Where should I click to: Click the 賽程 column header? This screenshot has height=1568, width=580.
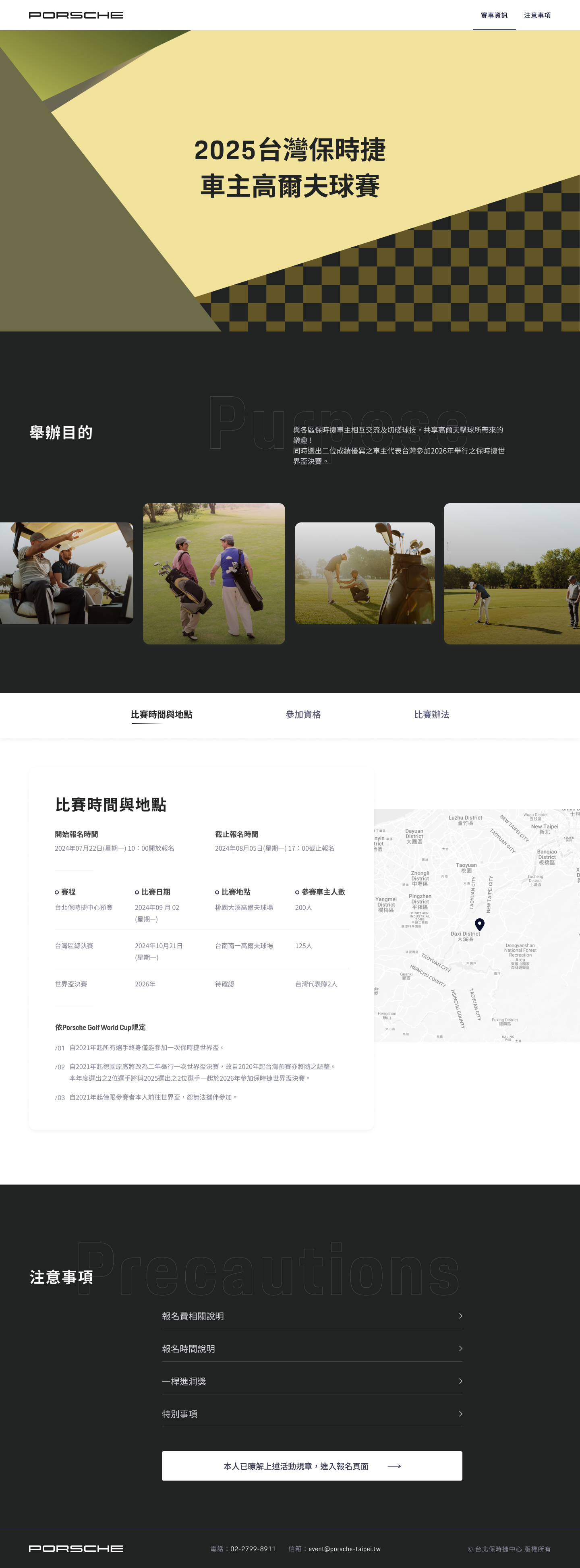[x=65, y=892]
